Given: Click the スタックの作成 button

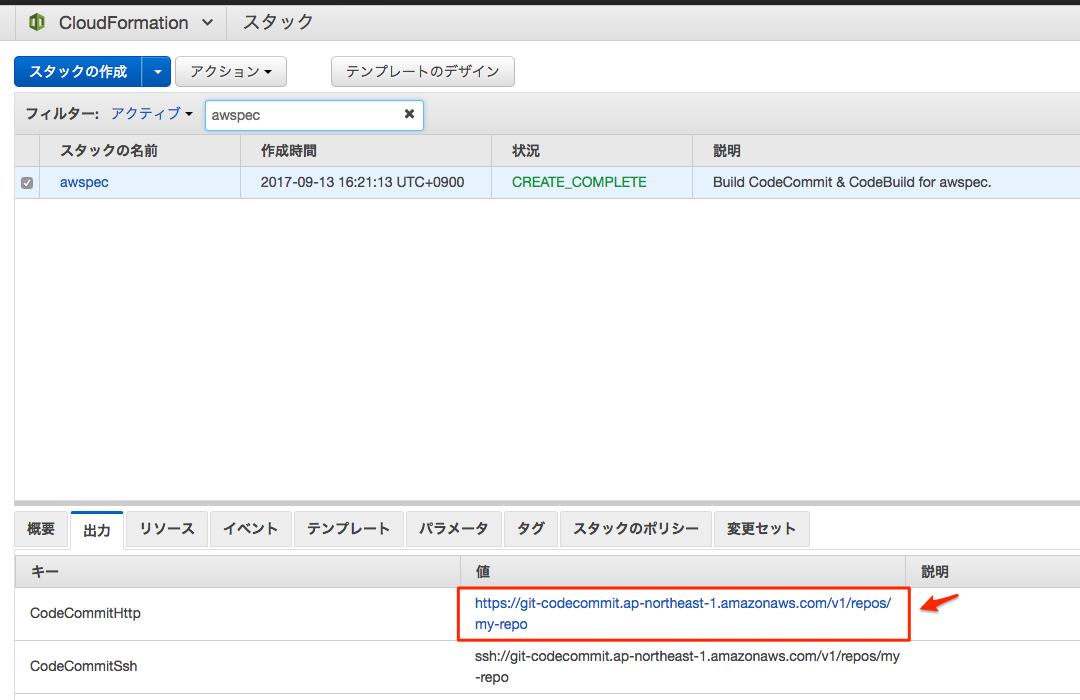Looking at the screenshot, I should pos(78,71).
